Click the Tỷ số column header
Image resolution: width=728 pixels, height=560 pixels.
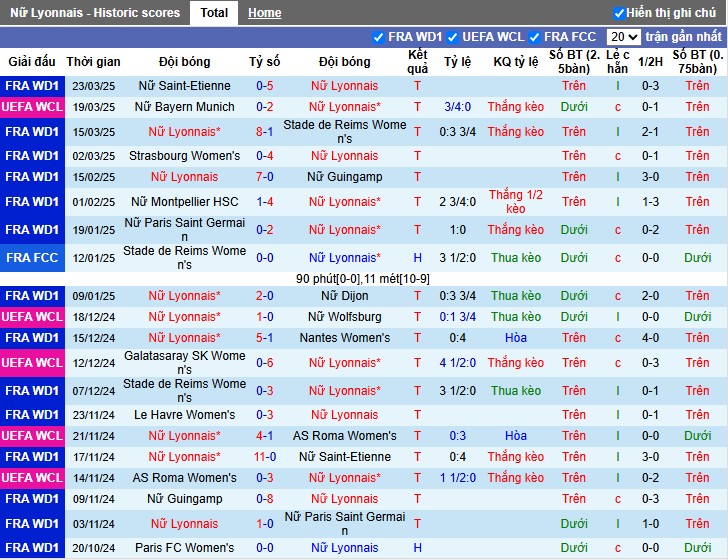pyautogui.click(x=265, y=61)
